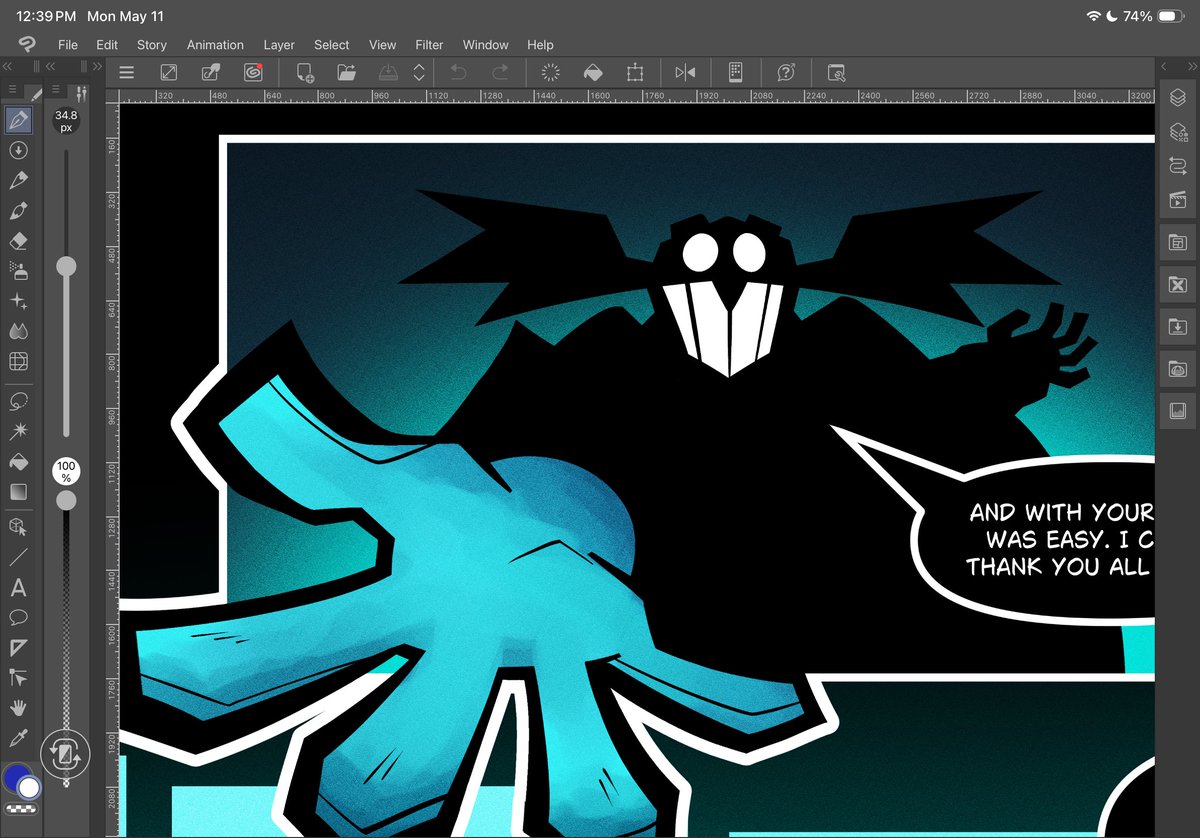Image resolution: width=1200 pixels, height=838 pixels.
Task: Select the Operation (down arrow circle) tool
Action: click(x=18, y=150)
